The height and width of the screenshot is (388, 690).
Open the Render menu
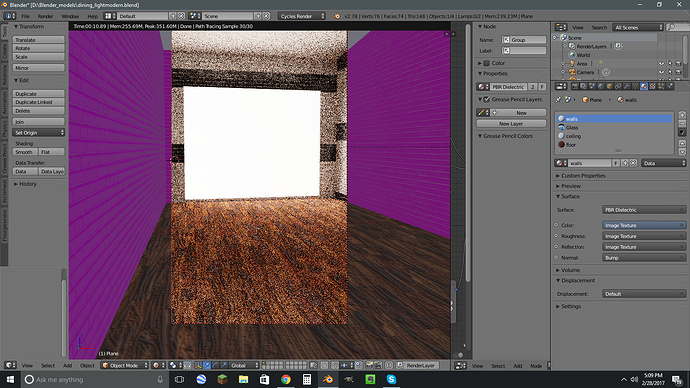tap(45, 16)
